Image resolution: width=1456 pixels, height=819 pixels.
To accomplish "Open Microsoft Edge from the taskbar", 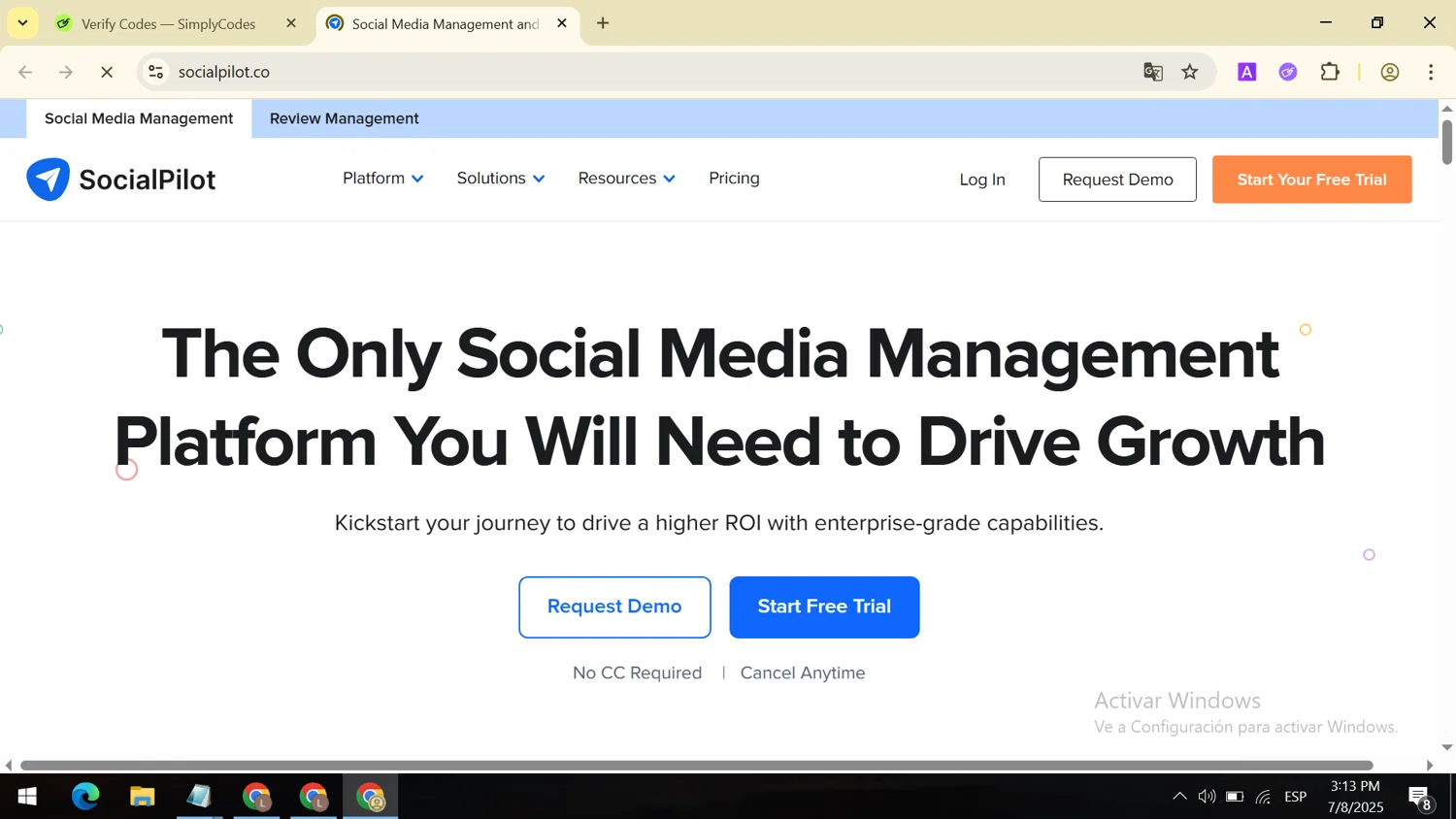I will pyautogui.click(x=85, y=797).
